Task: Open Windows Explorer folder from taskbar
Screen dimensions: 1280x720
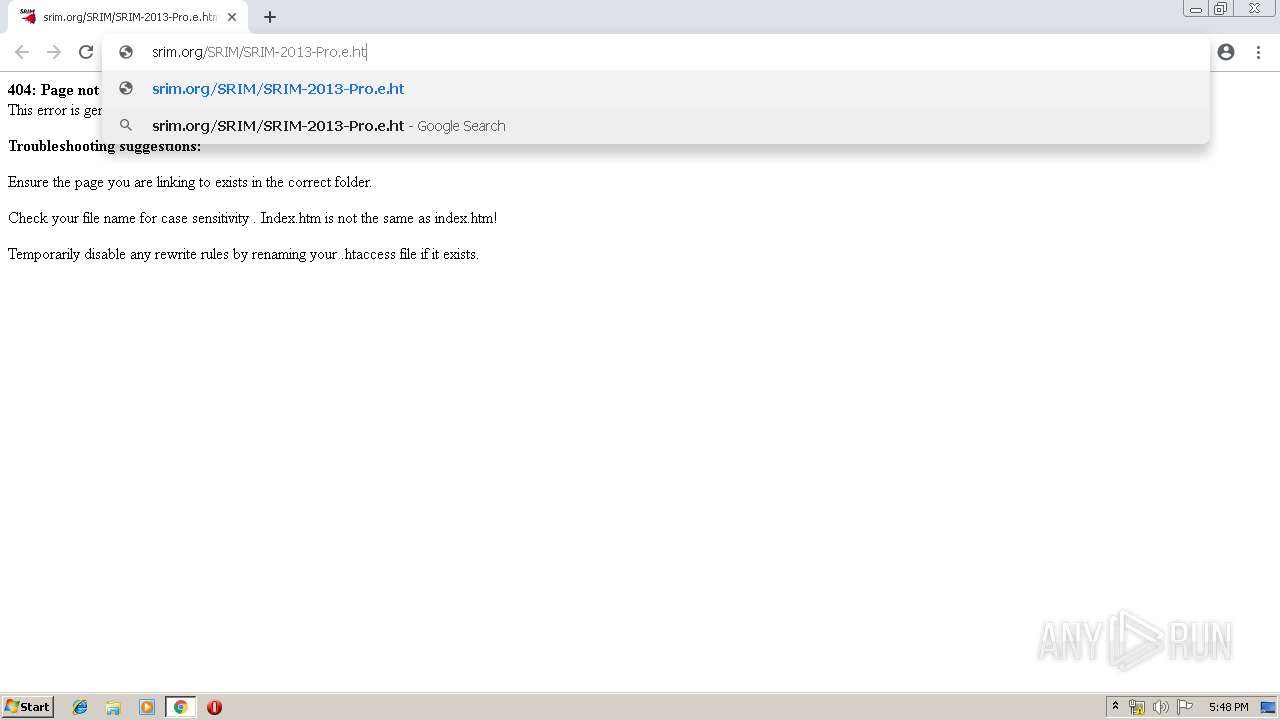Action: [113, 707]
